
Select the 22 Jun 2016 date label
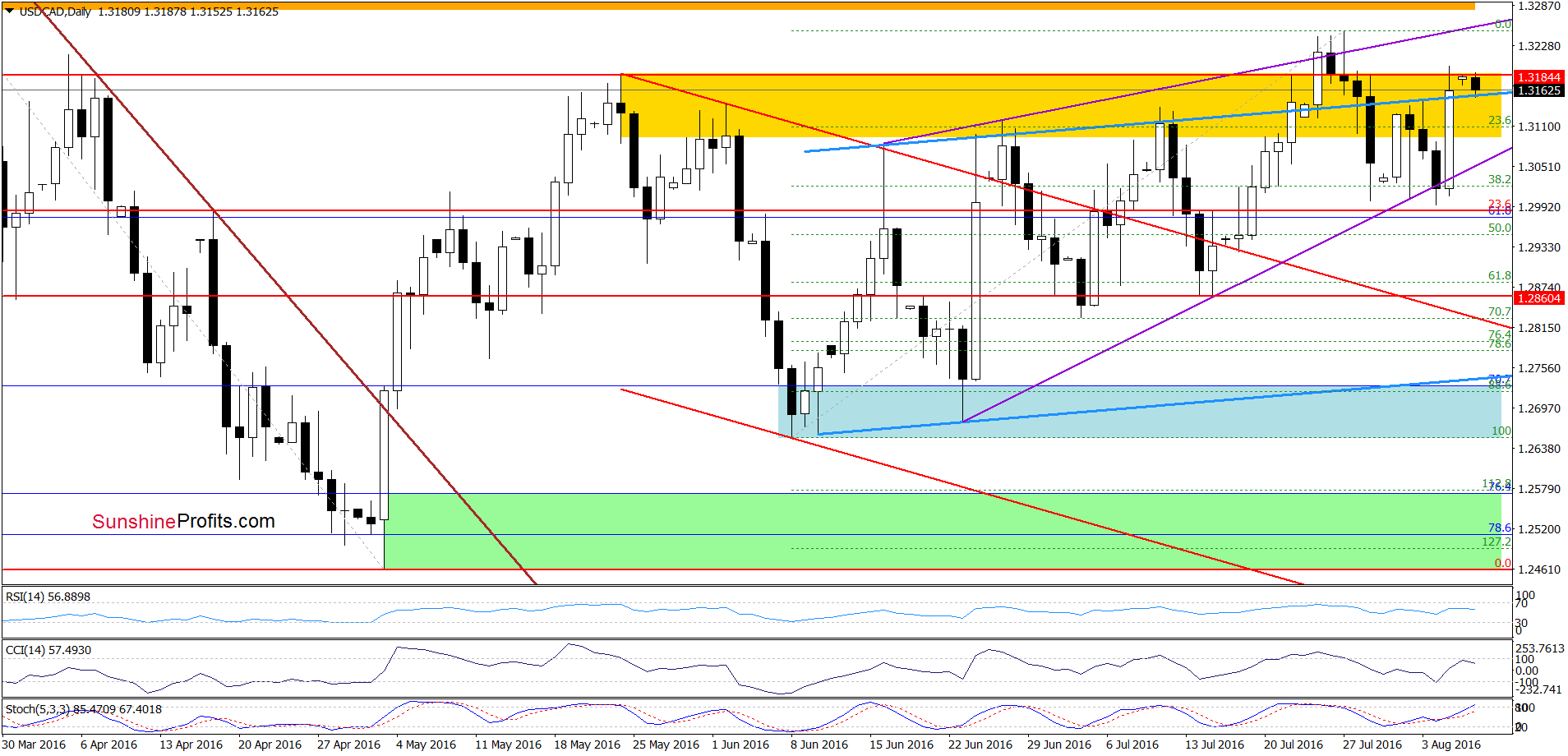click(980, 744)
